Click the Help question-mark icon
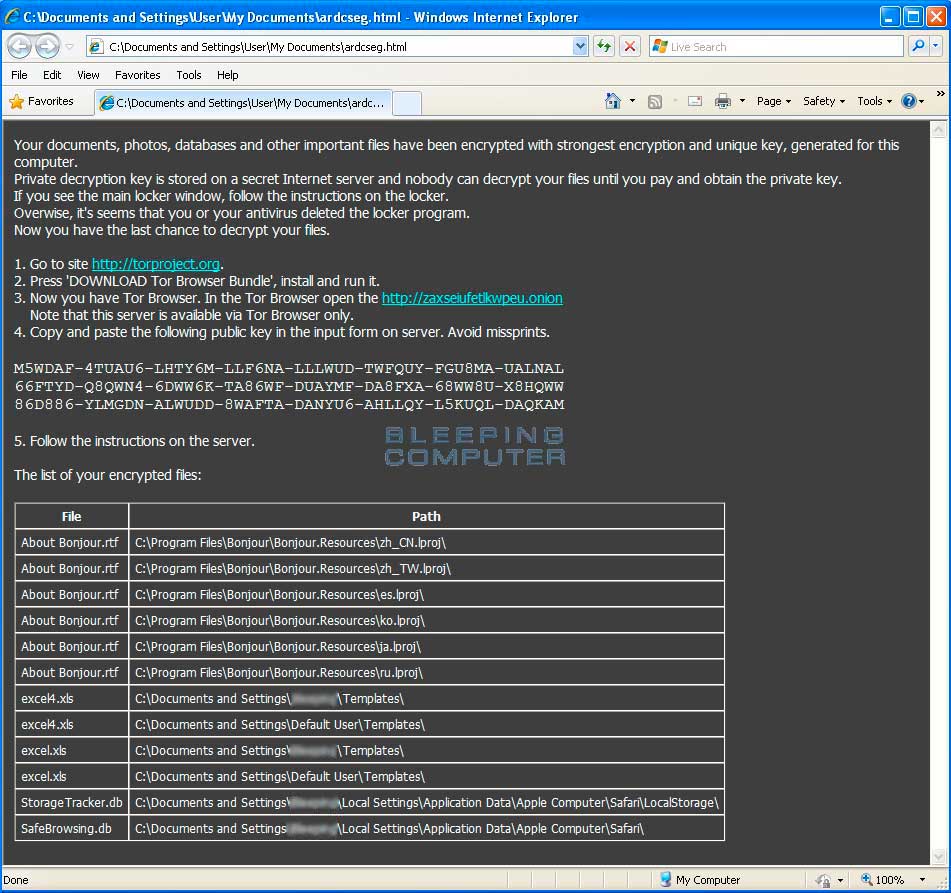The width and height of the screenshot is (951, 893). 908,101
